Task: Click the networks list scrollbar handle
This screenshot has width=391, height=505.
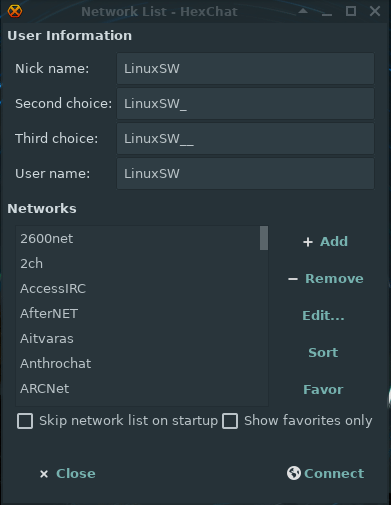Action: pos(264,238)
